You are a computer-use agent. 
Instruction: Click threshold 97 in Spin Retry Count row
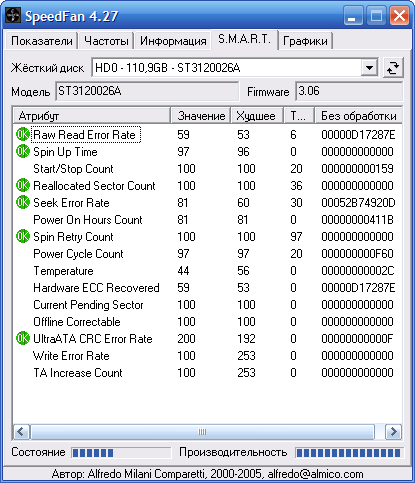click(296, 237)
